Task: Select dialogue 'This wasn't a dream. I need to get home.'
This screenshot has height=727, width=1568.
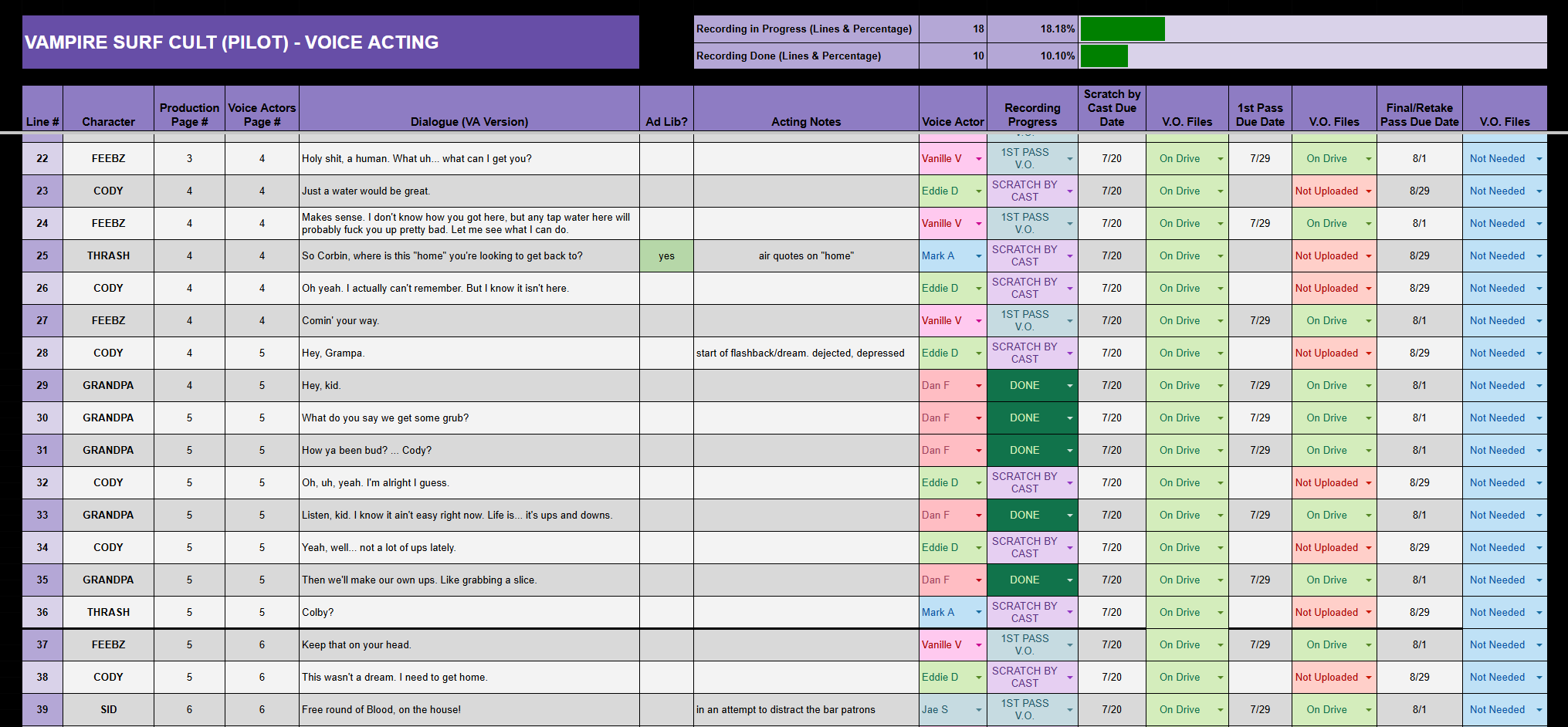Action: coord(469,678)
